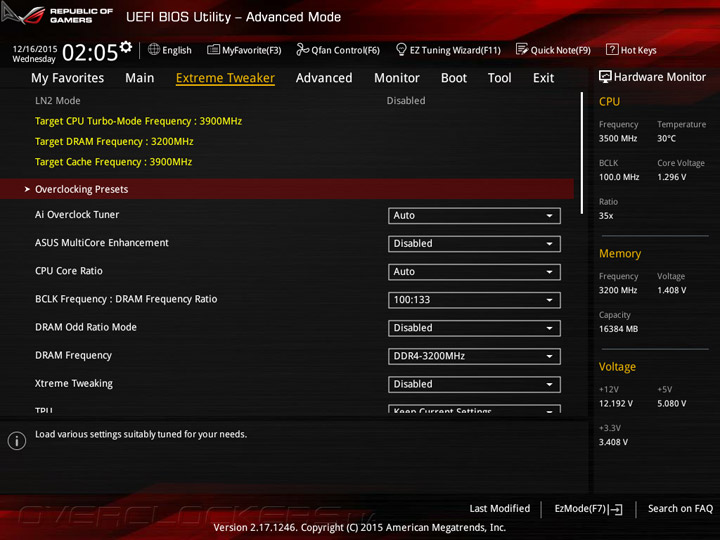This screenshot has width=720, height=540.
Task: Click Target CPU Turbo-Mode Frequency text
Action: click(x=138, y=121)
